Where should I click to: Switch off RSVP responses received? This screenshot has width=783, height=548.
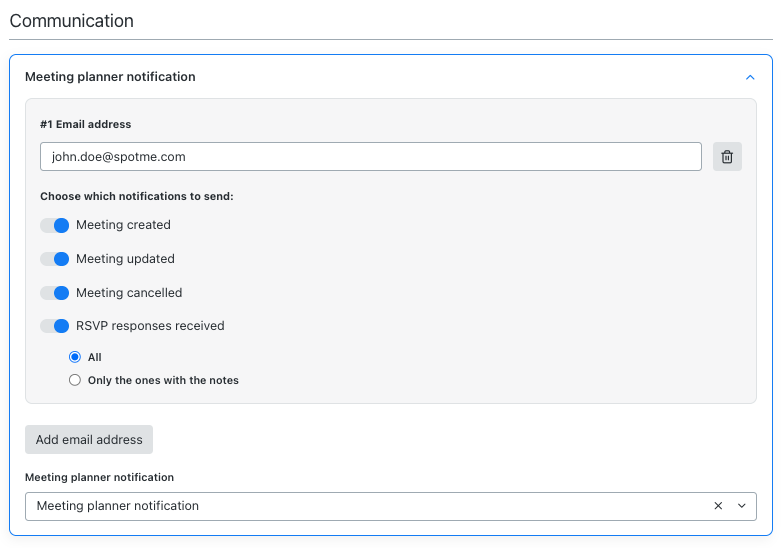pyautogui.click(x=54, y=326)
